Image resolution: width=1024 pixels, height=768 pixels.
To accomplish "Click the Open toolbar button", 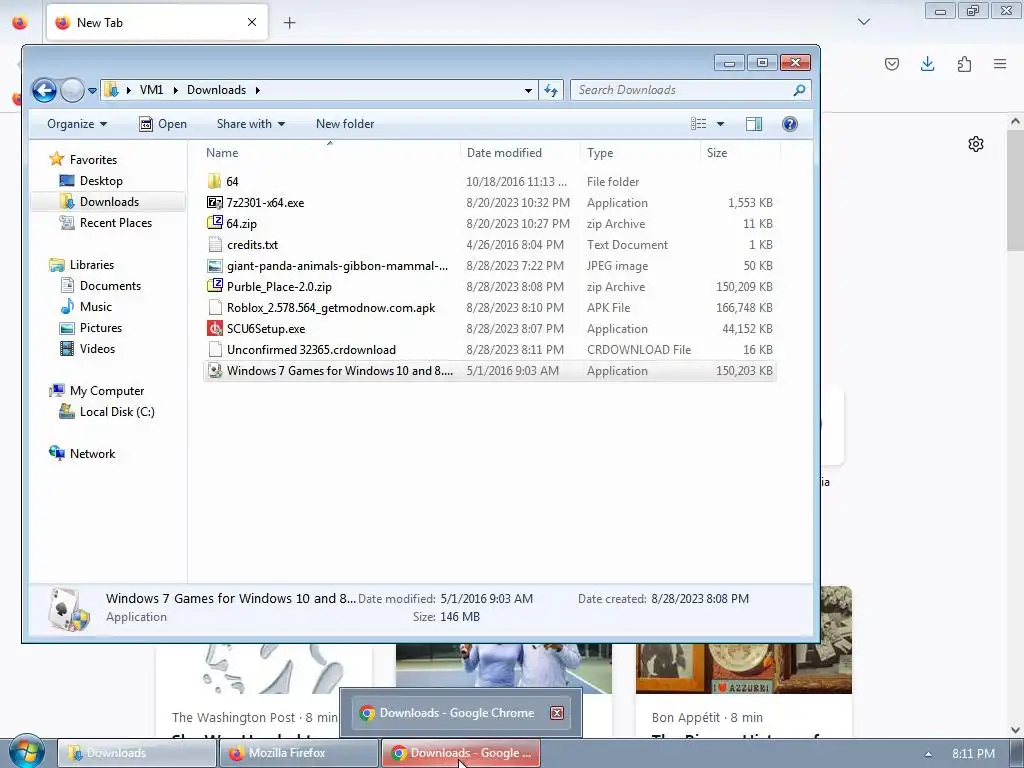I will (x=163, y=124).
